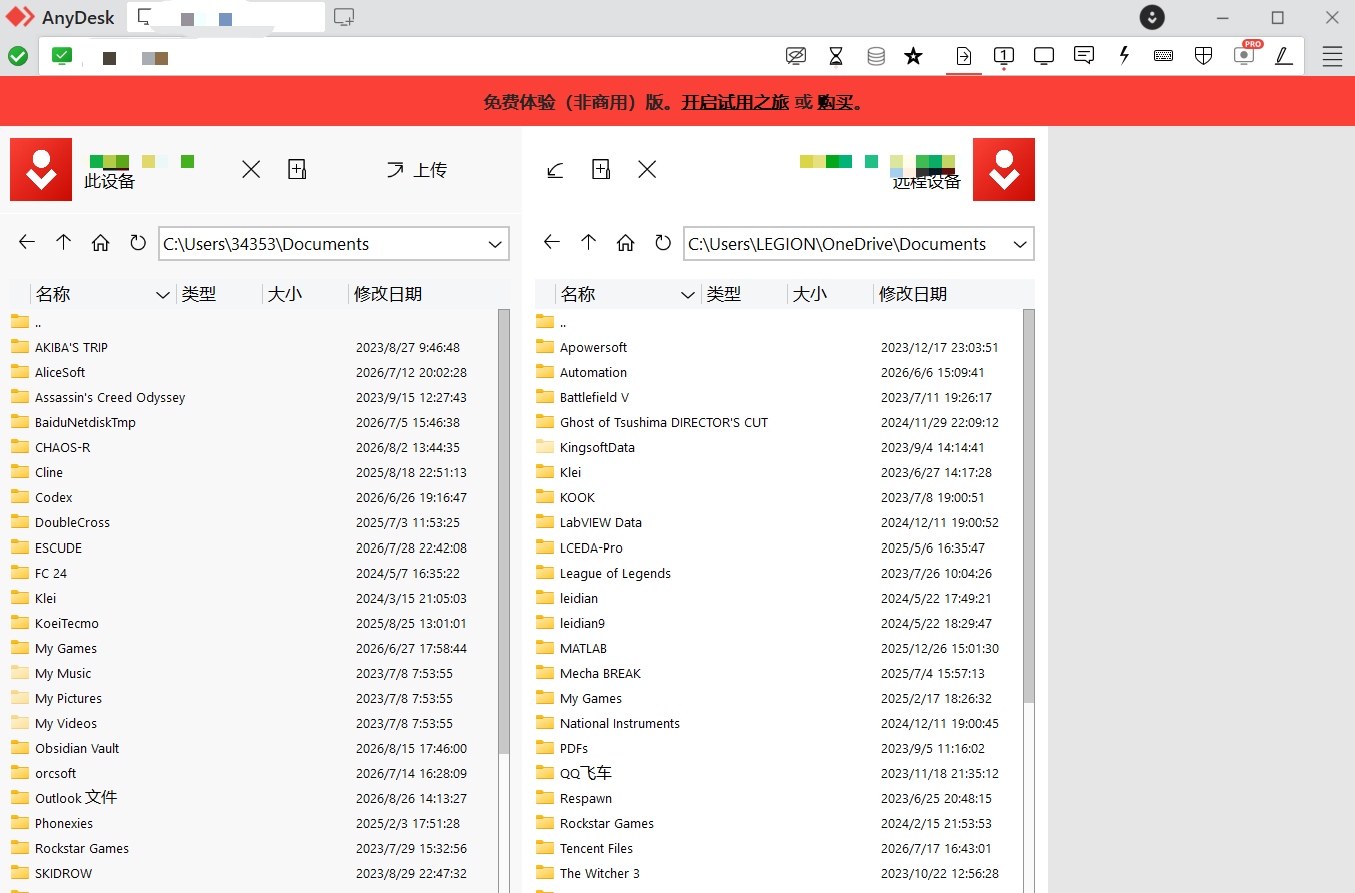Open the lightning bolt actions menu
The height and width of the screenshot is (893, 1355).
pyautogui.click(x=1124, y=56)
